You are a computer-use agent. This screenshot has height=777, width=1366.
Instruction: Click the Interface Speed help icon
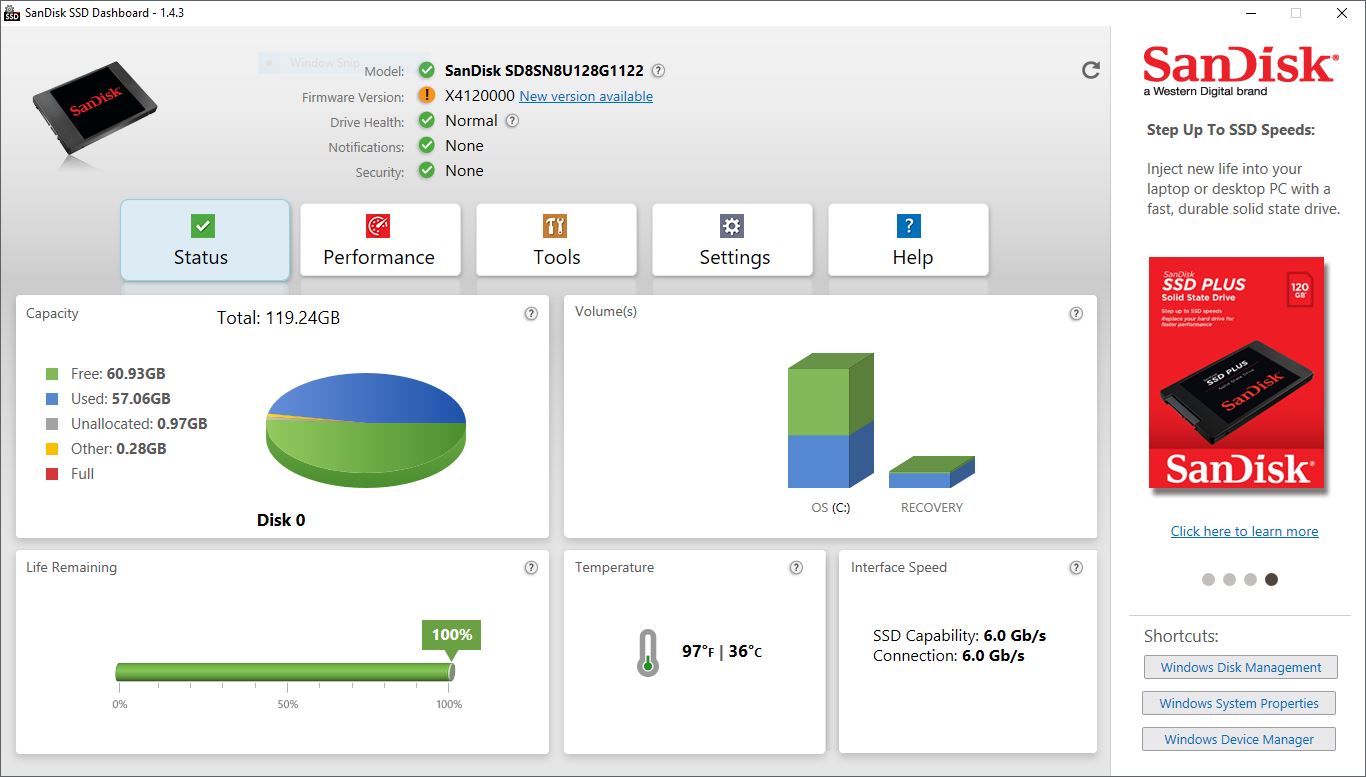point(1076,568)
